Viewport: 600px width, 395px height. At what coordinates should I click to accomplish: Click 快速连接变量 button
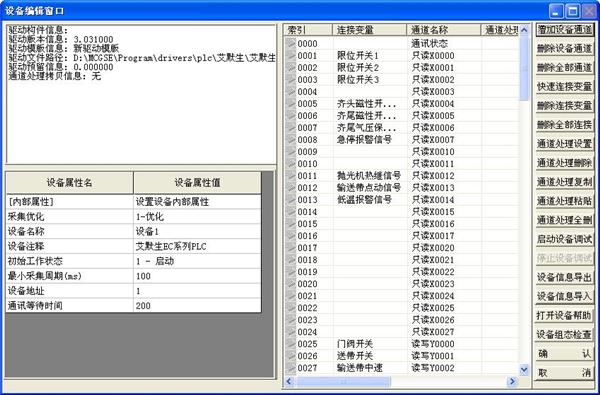[564, 87]
